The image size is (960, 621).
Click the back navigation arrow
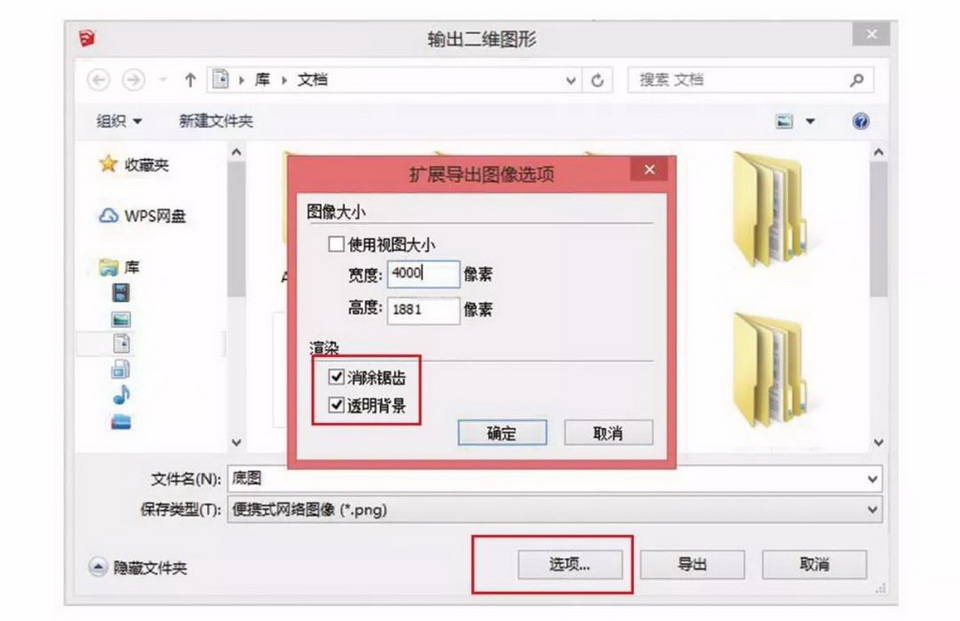pyautogui.click(x=99, y=80)
